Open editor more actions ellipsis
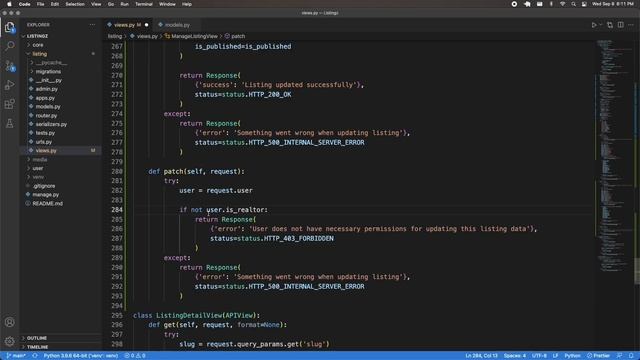Viewport: 640px width, 360px height. point(631,25)
